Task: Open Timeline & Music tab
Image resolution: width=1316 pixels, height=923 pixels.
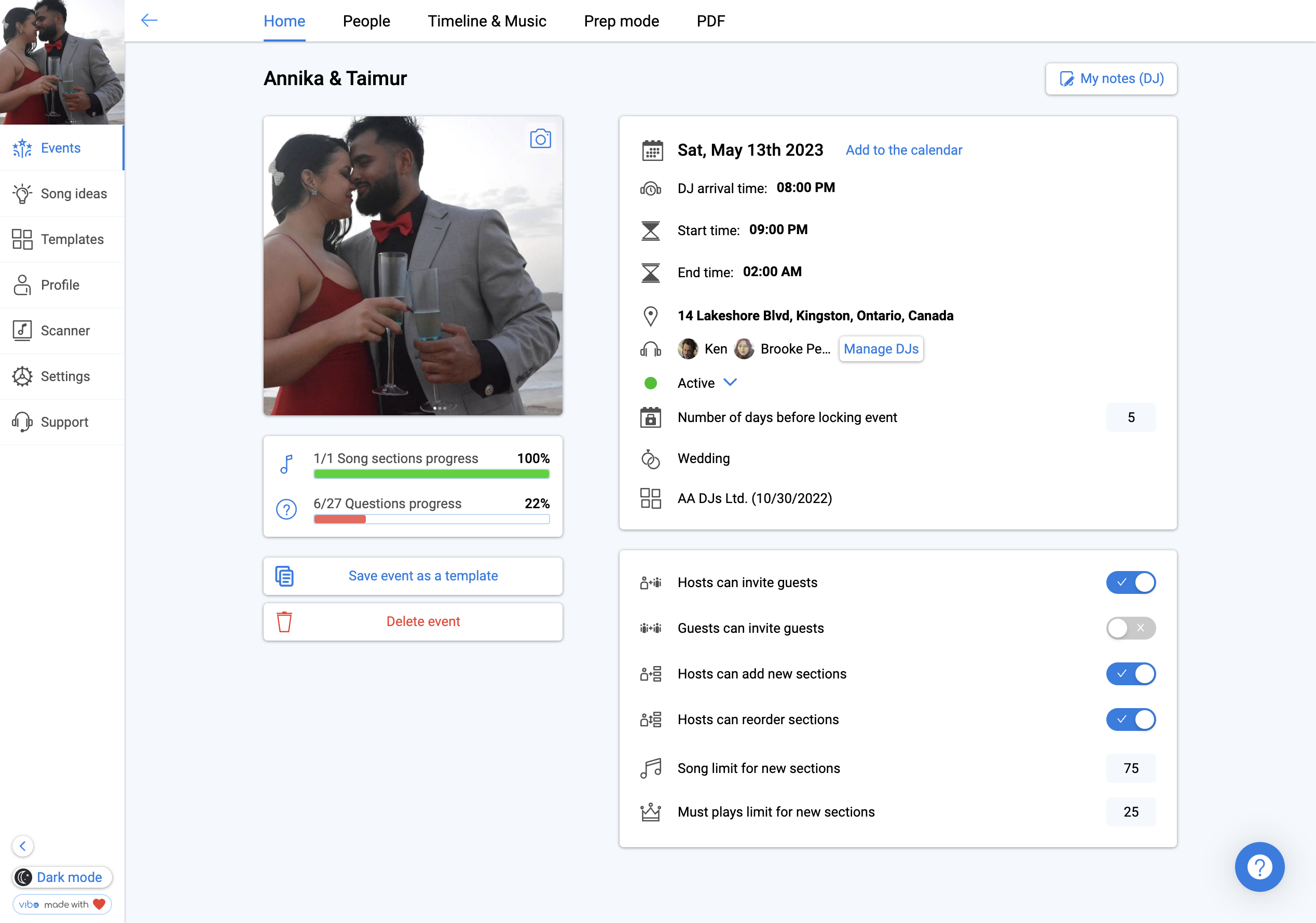Action: (487, 21)
